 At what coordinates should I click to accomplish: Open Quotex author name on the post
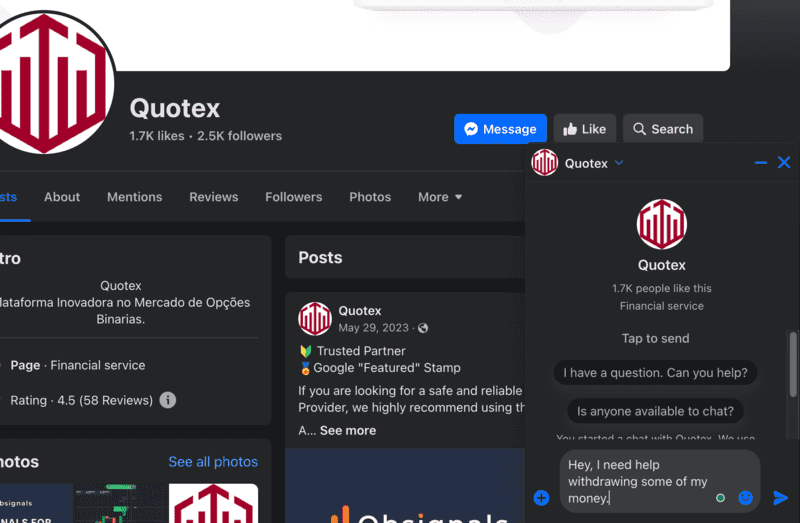[x=360, y=311]
